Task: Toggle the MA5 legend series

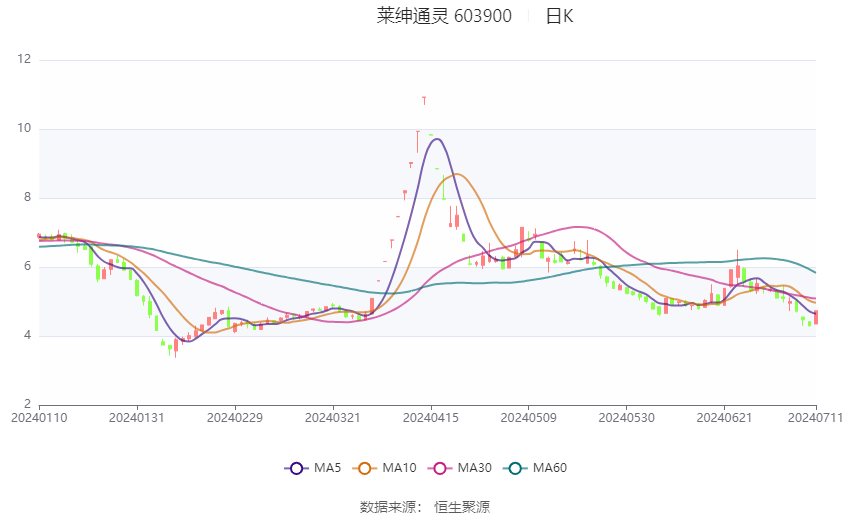Action: tap(313, 468)
